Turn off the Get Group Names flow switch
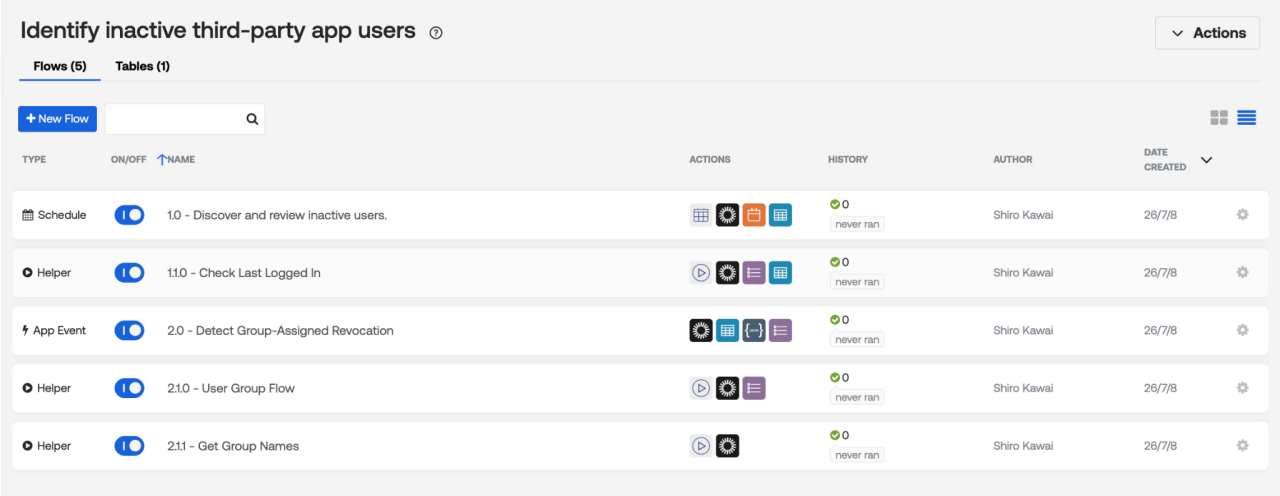This screenshot has width=1280, height=496. [x=130, y=446]
